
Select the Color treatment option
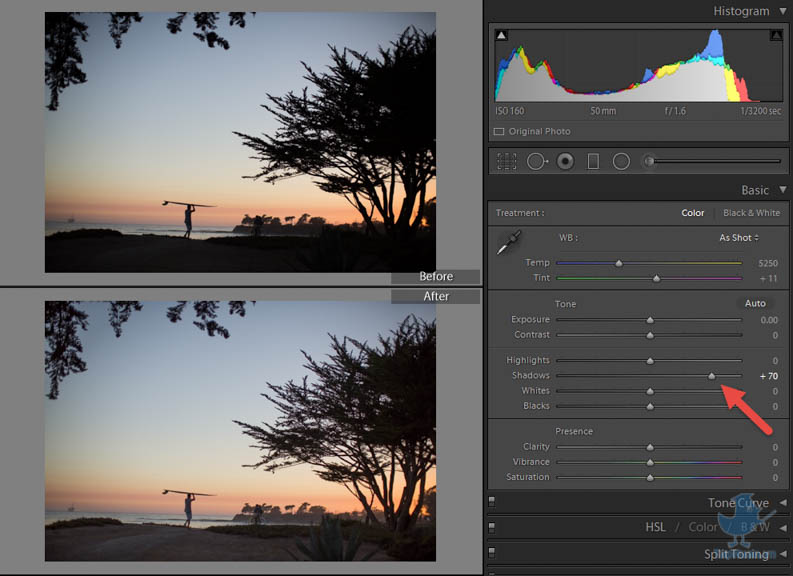693,213
